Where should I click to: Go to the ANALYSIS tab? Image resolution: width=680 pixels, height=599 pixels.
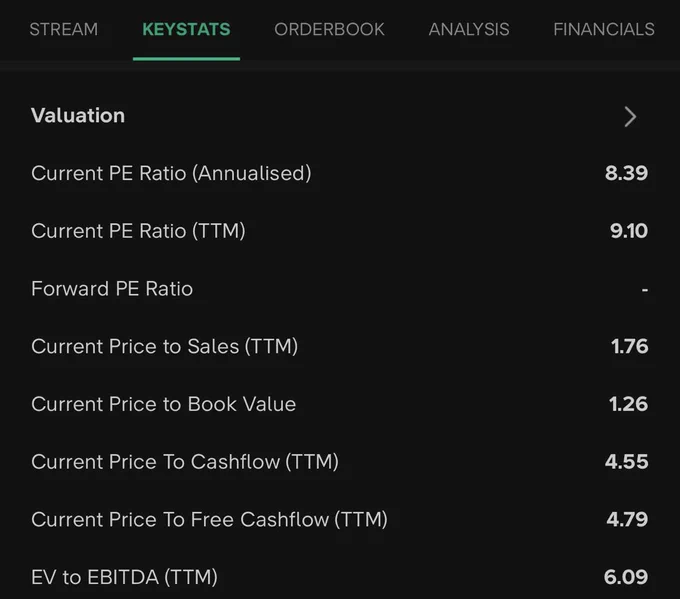469,29
